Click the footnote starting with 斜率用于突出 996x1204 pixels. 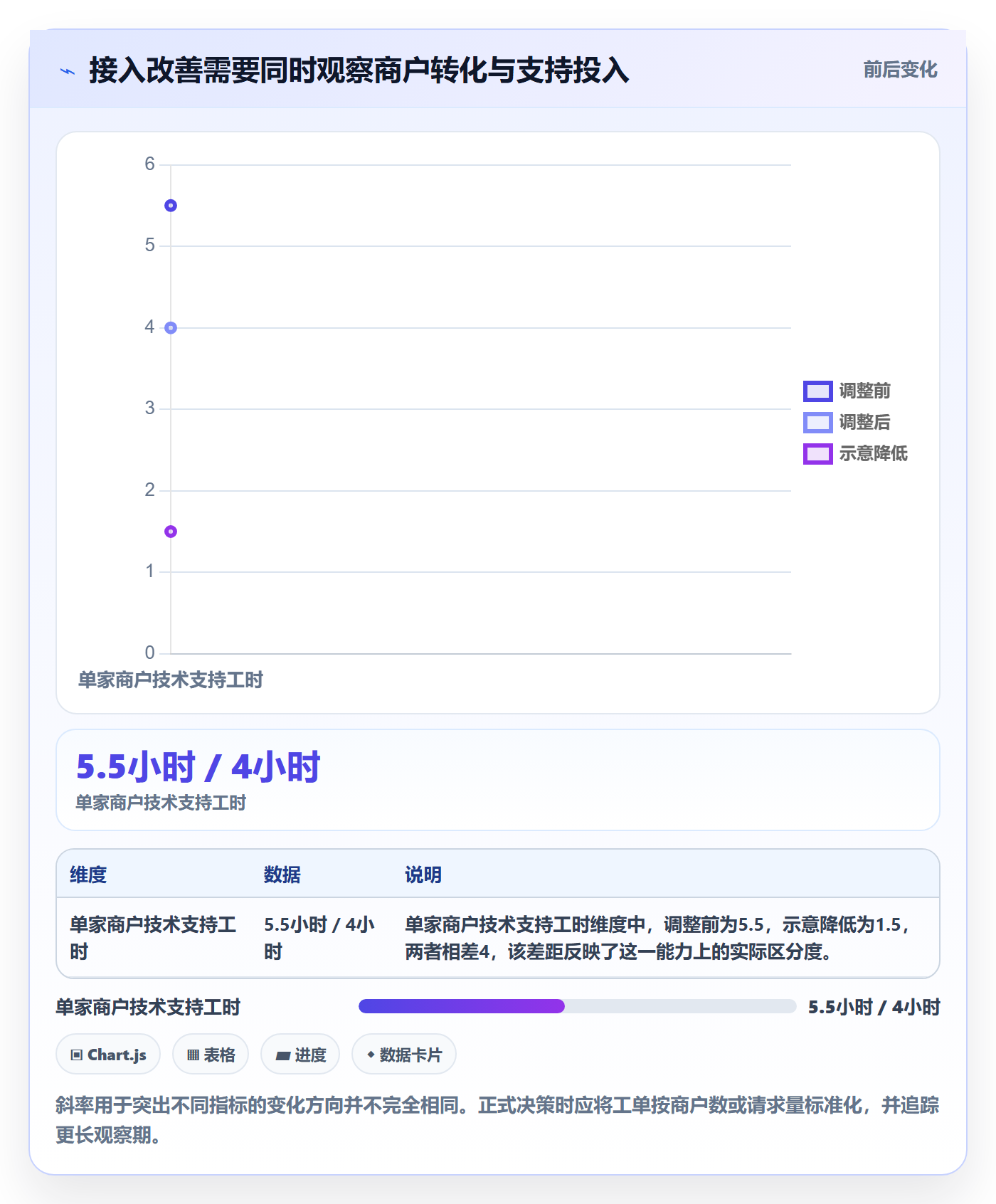[x=497, y=1120]
